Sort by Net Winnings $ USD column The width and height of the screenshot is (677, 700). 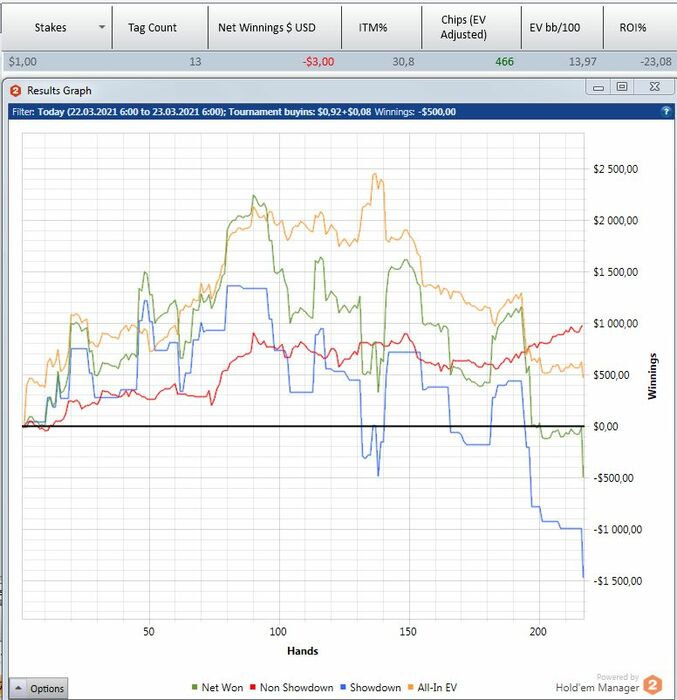(x=267, y=28)
